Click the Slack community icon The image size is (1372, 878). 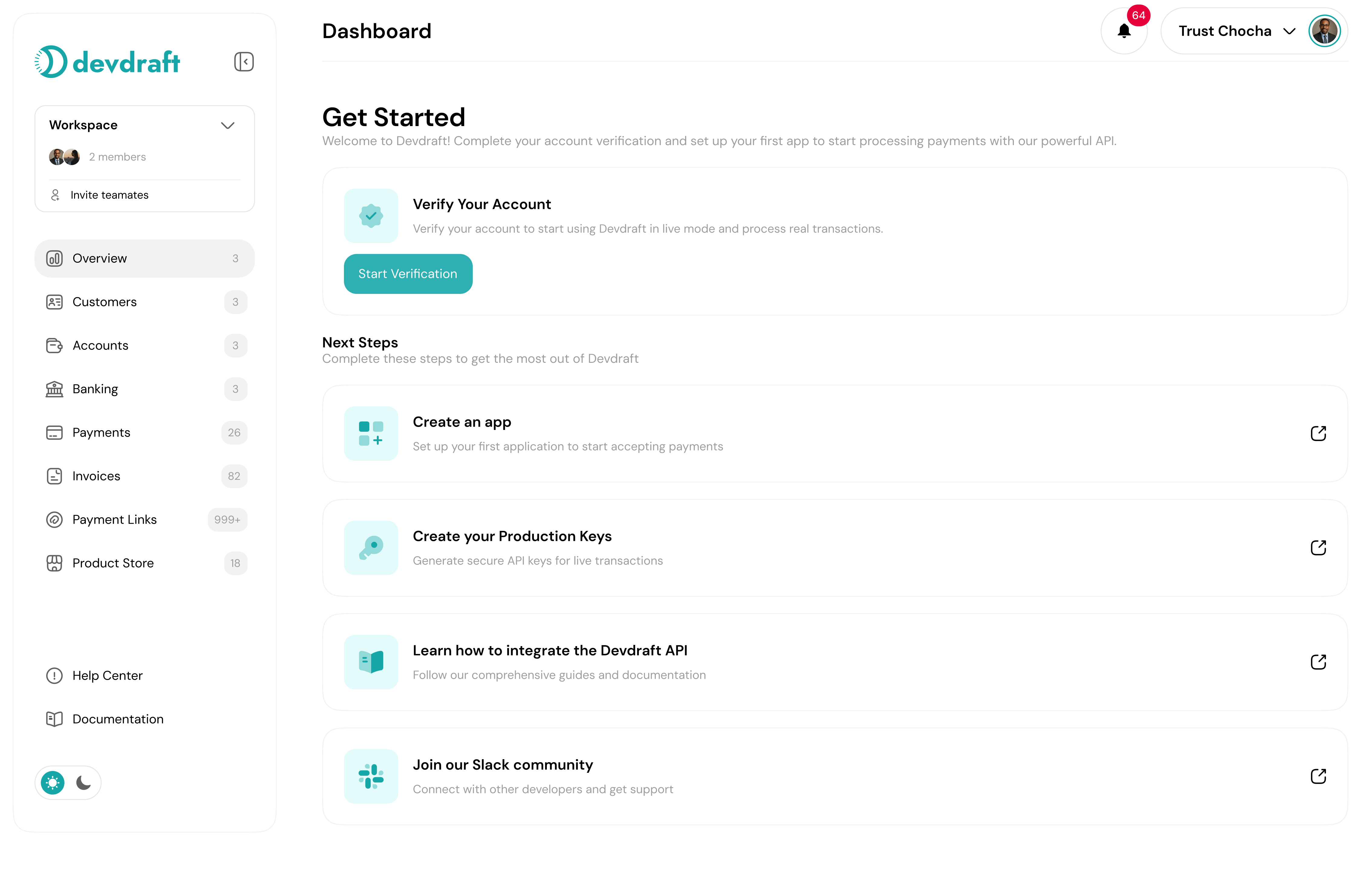[371, 776]
